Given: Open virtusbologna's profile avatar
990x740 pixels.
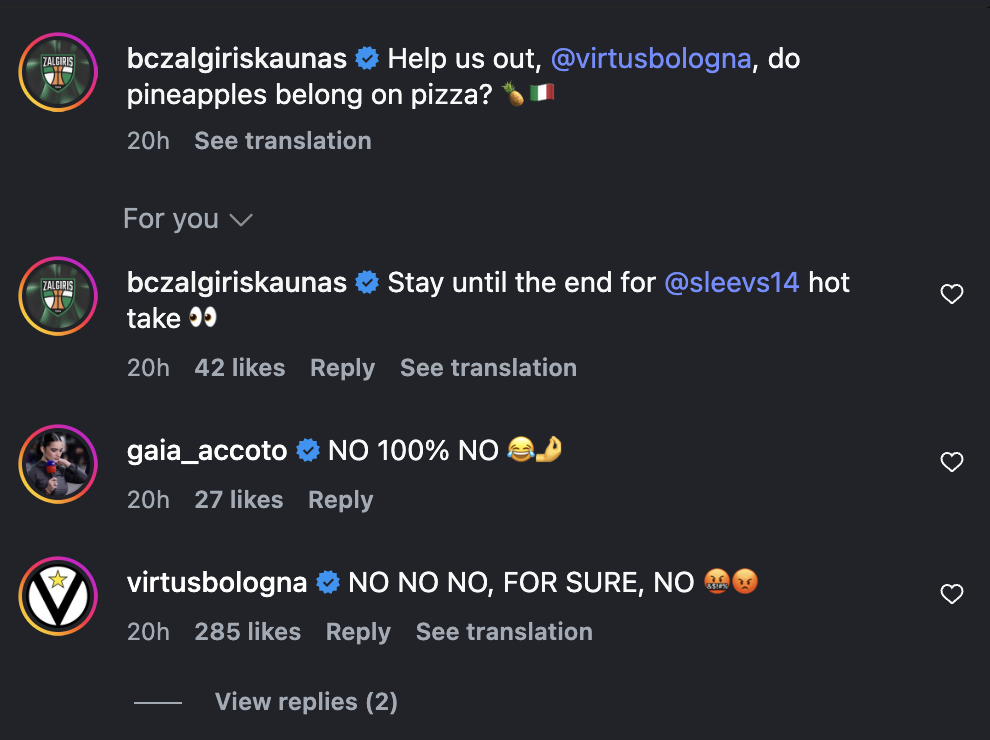Looking at the screenshot, I should pyautogui.click(x=58, y=596).
